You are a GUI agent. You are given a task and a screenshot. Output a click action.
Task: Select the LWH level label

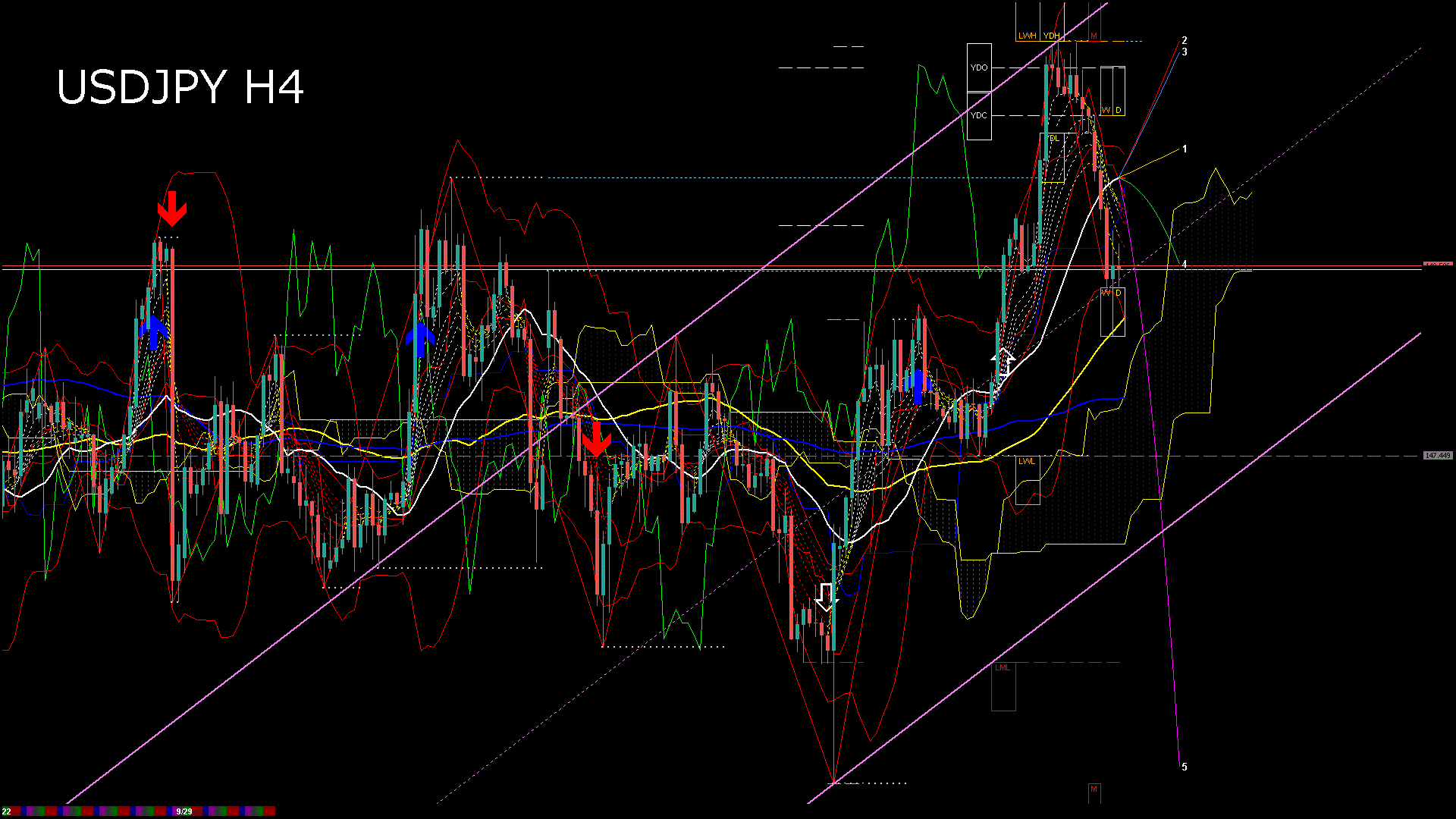1027,36
